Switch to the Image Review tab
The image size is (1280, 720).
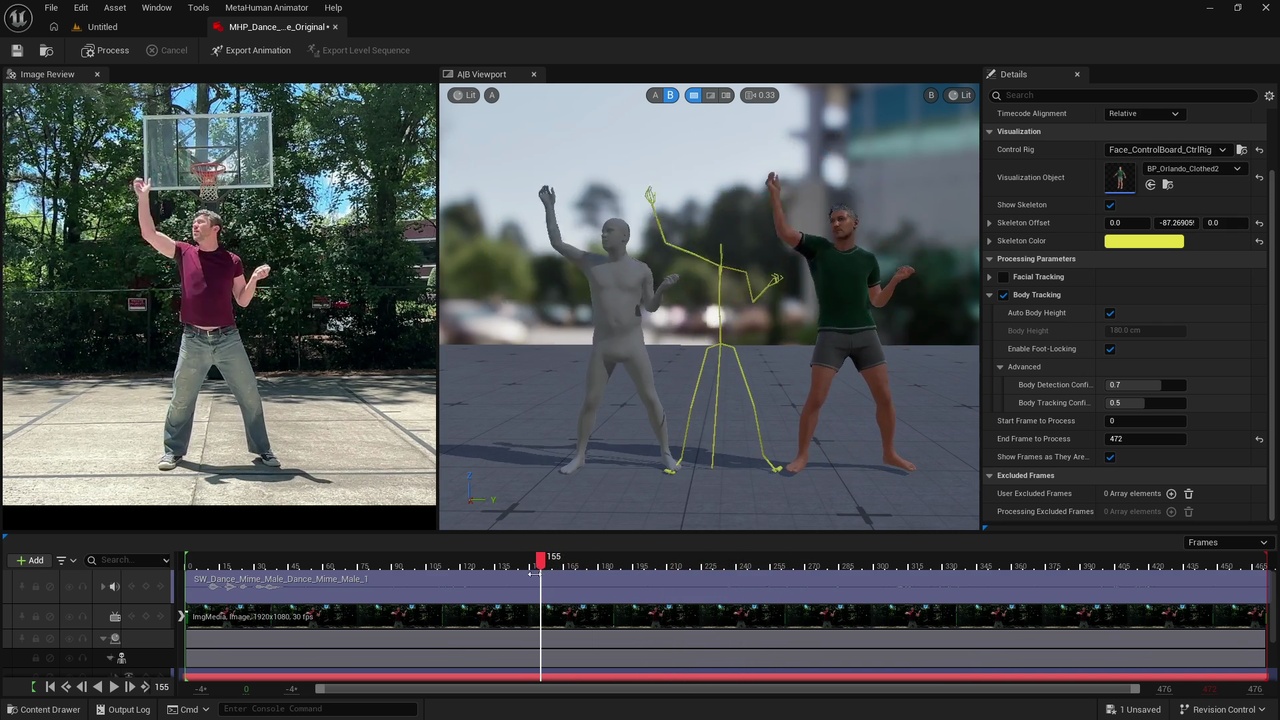(x=47, y=74)
